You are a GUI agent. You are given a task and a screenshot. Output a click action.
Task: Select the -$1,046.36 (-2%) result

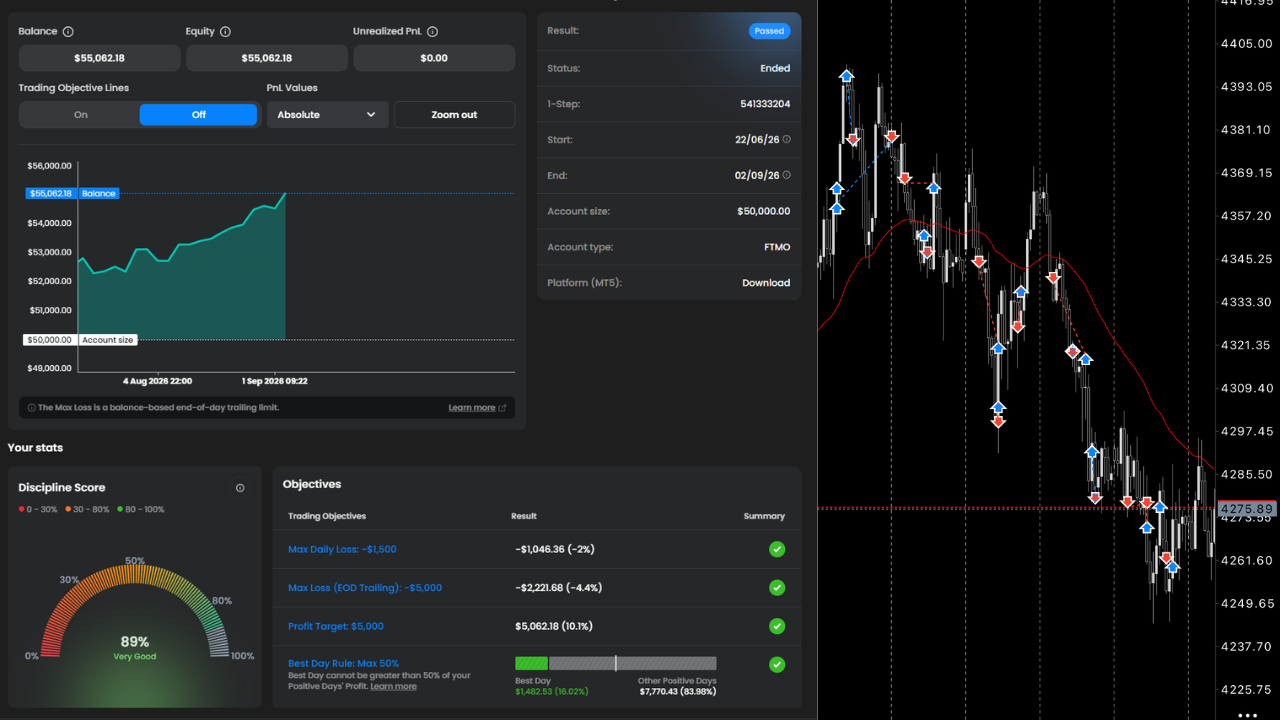(556, 549)
